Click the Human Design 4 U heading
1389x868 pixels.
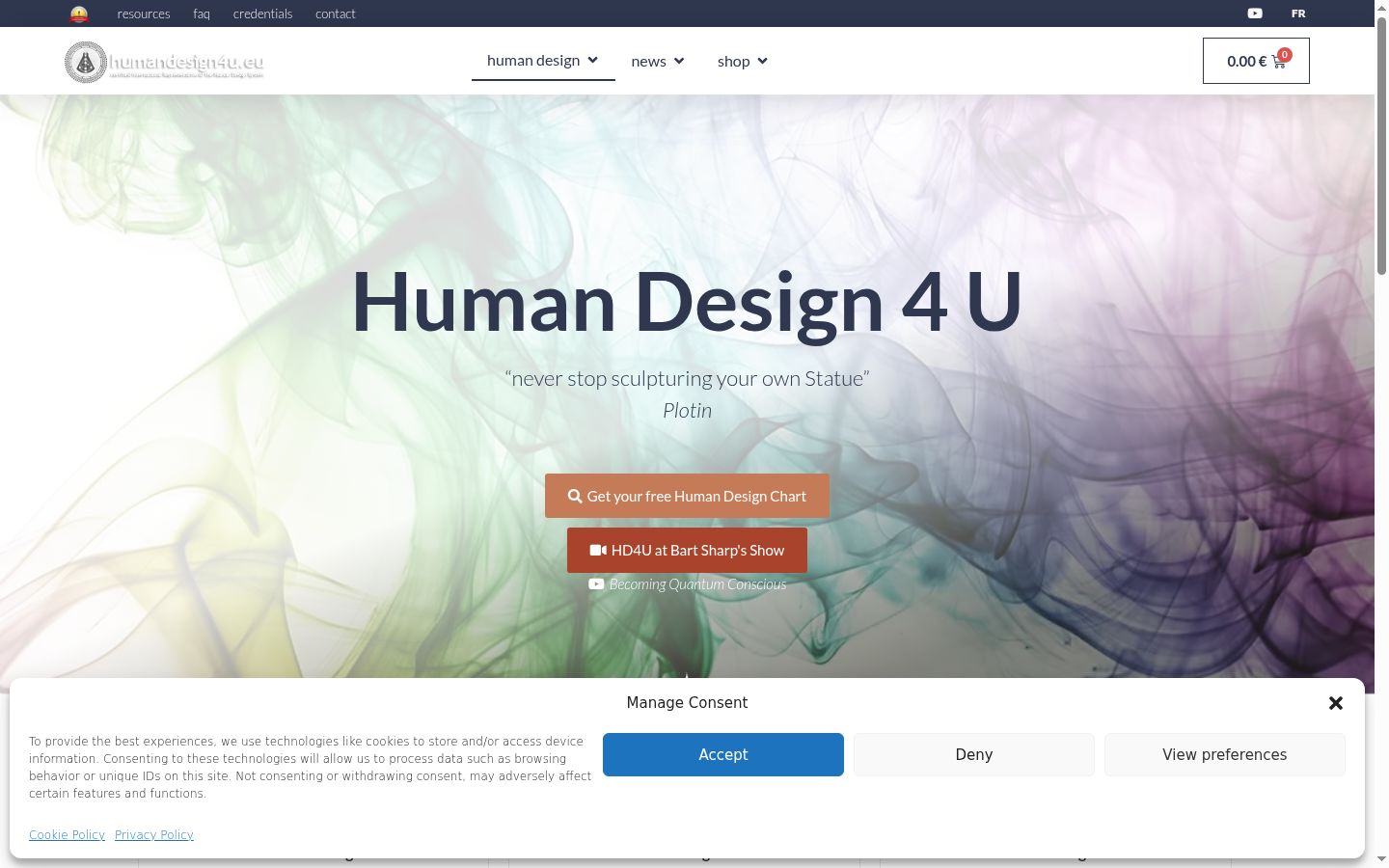687,302
